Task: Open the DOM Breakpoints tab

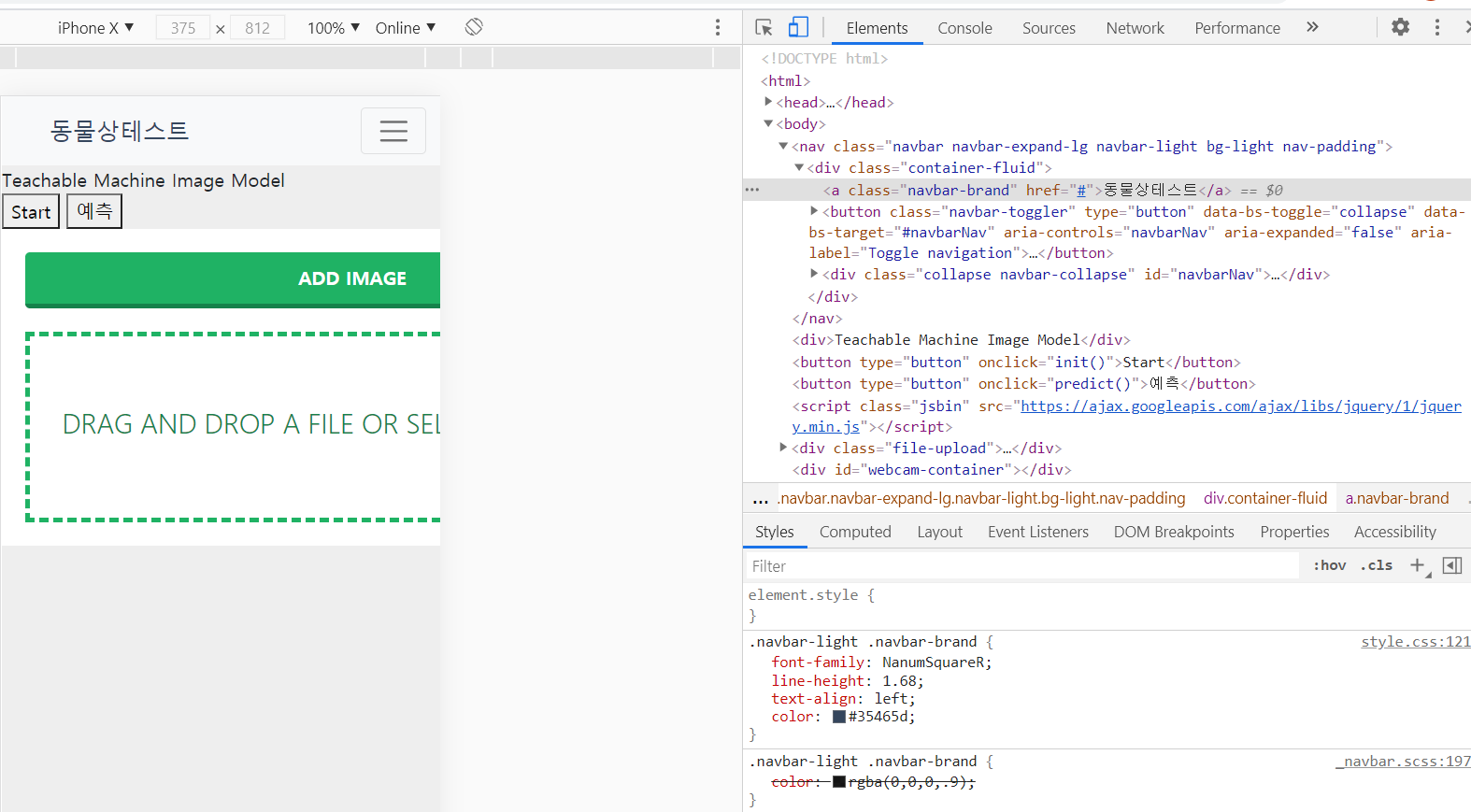Action: [x=1174, y=532]
